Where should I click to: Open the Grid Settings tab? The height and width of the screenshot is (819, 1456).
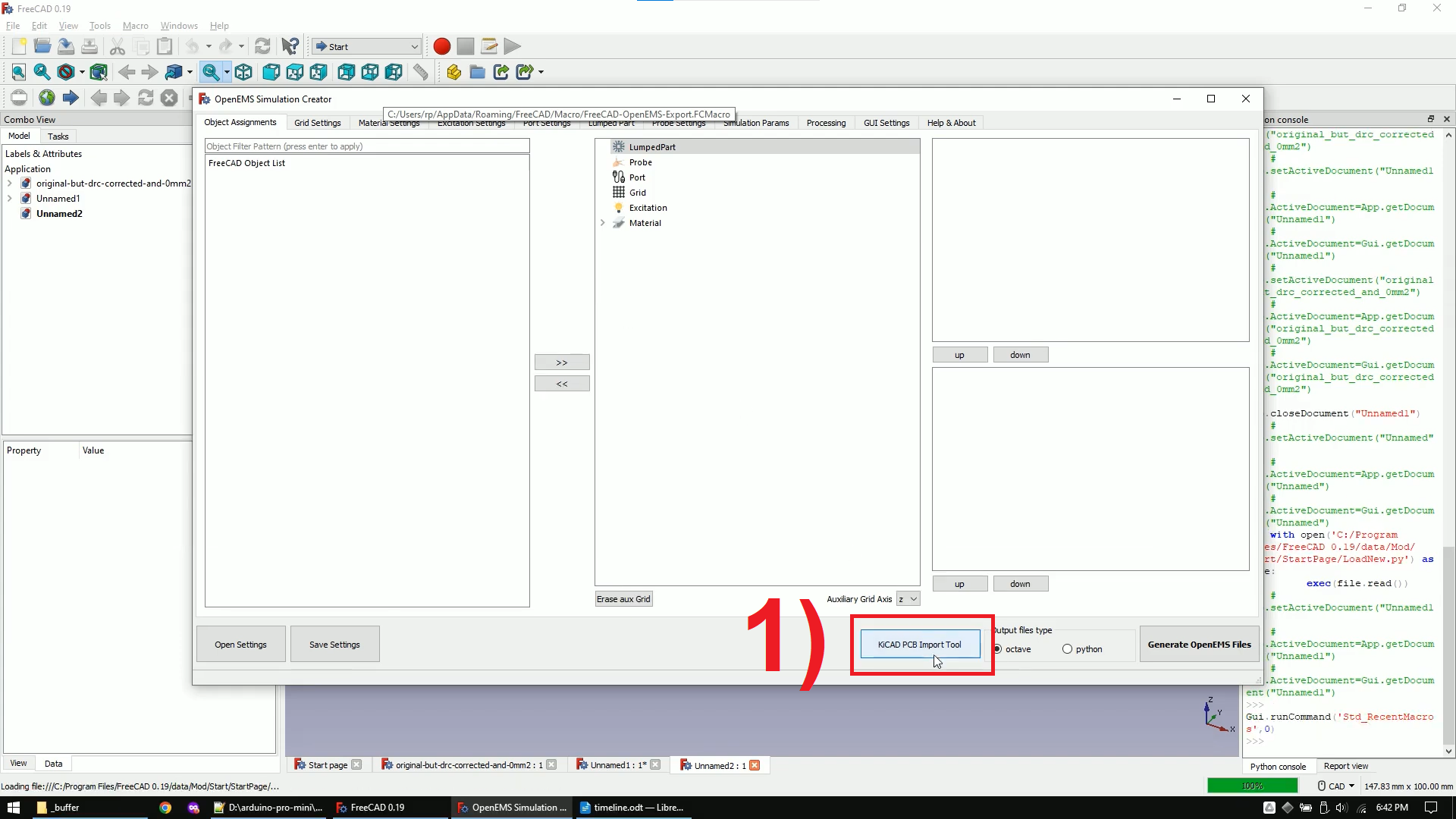click(x=317, y=122)
